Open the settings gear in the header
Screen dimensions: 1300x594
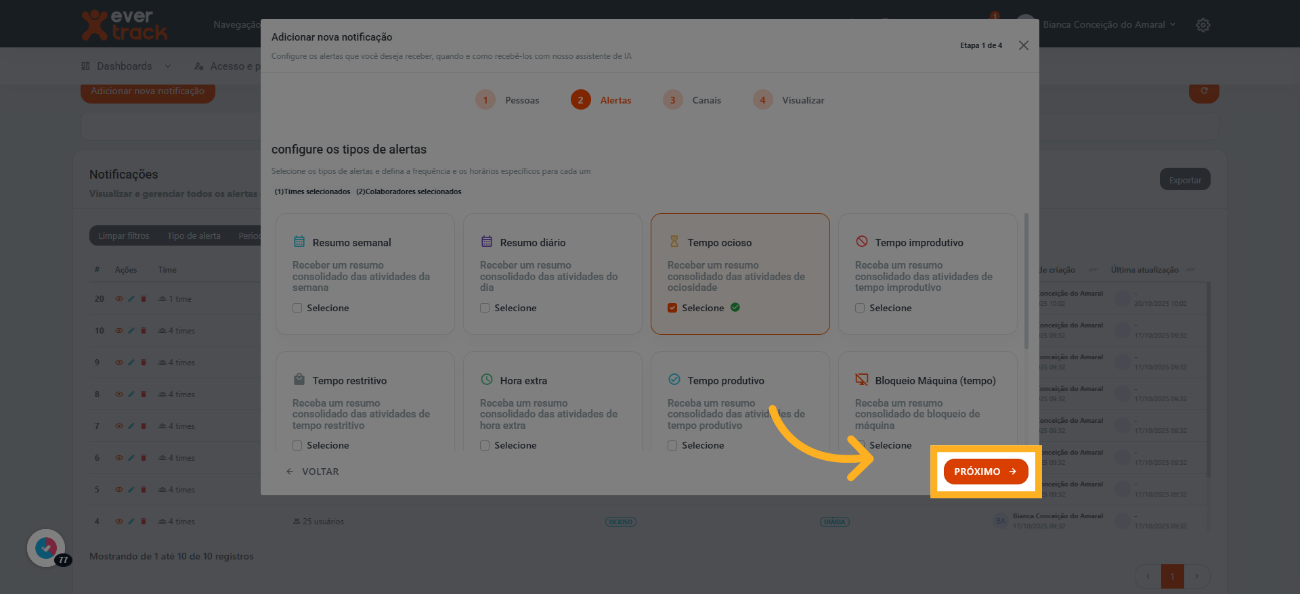(x=1203, y=25)
